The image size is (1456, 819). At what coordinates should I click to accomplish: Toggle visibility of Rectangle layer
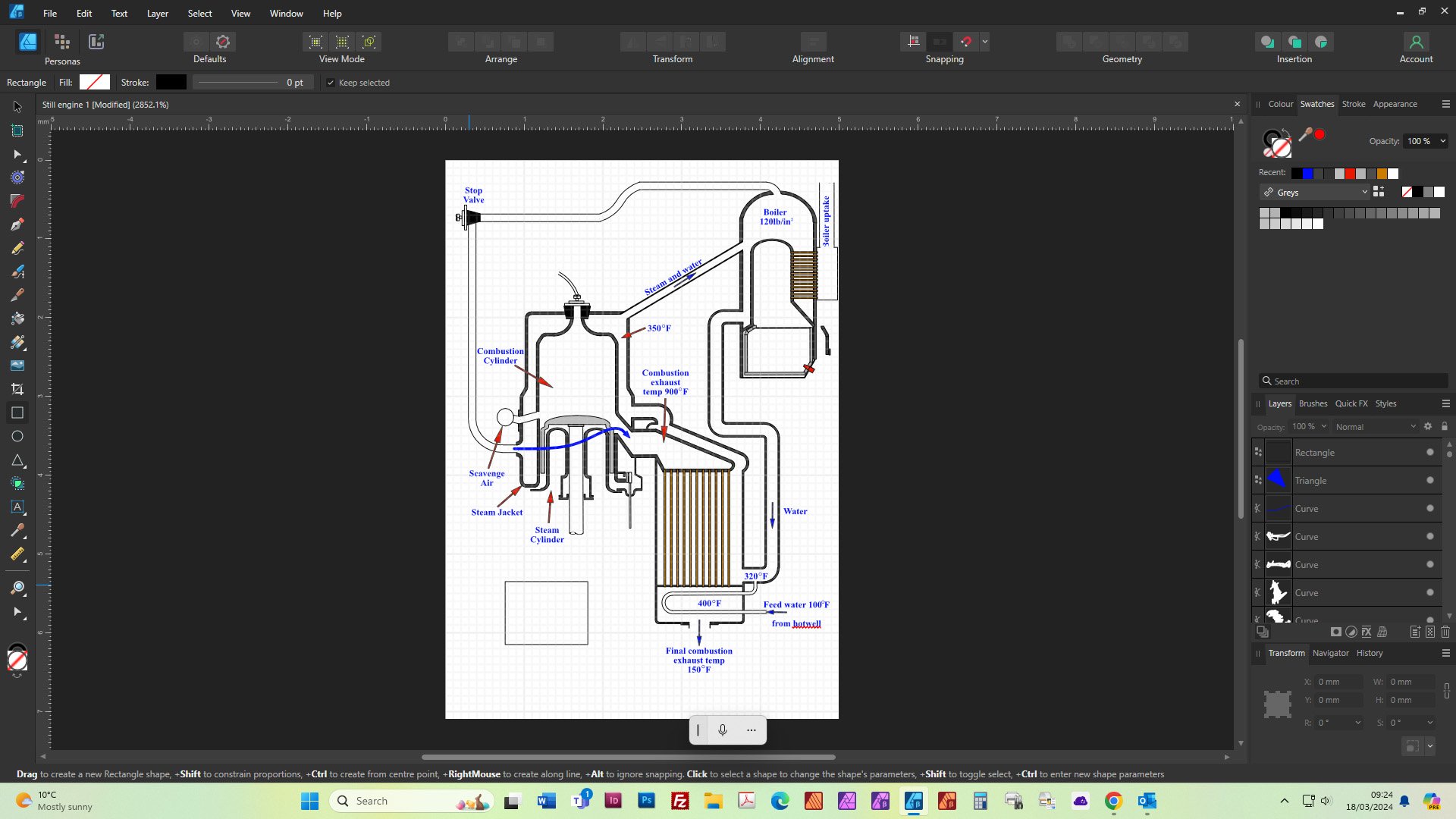tap(1430, 453)
